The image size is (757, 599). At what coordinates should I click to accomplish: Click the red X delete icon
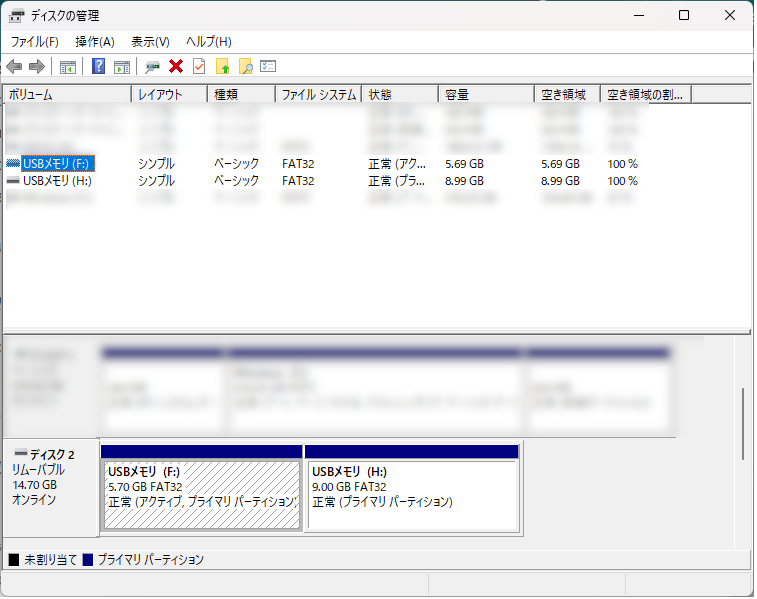point(176,66)
